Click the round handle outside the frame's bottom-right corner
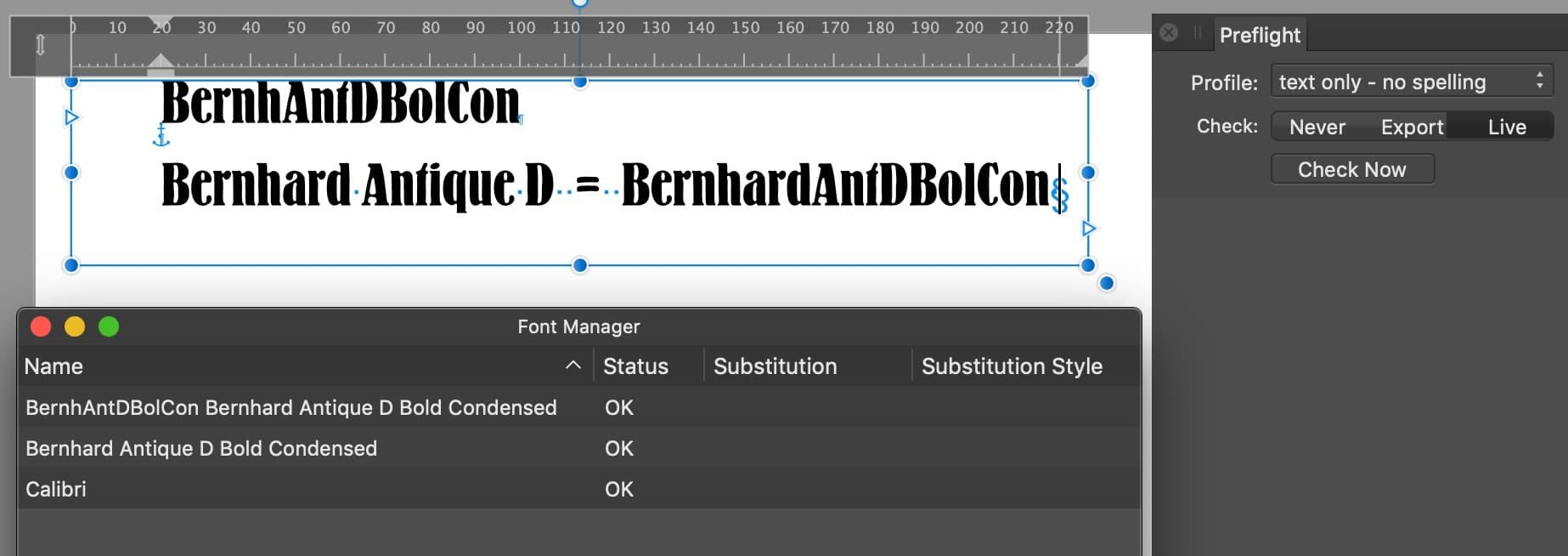 (x=1106, y=283)
